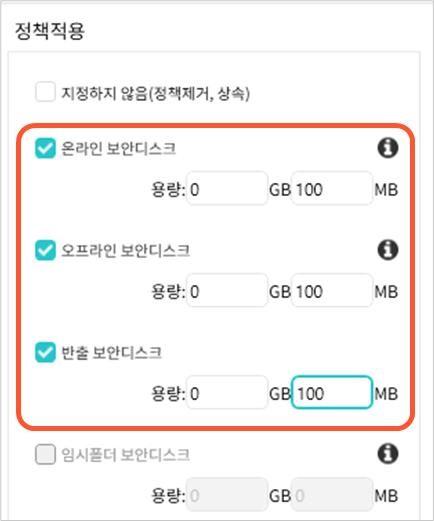Image resolution: width=434 pixels, height=521 pixels.
Task: Open info icon for 임시폴더 보안디스크
Action: (388, 454)
